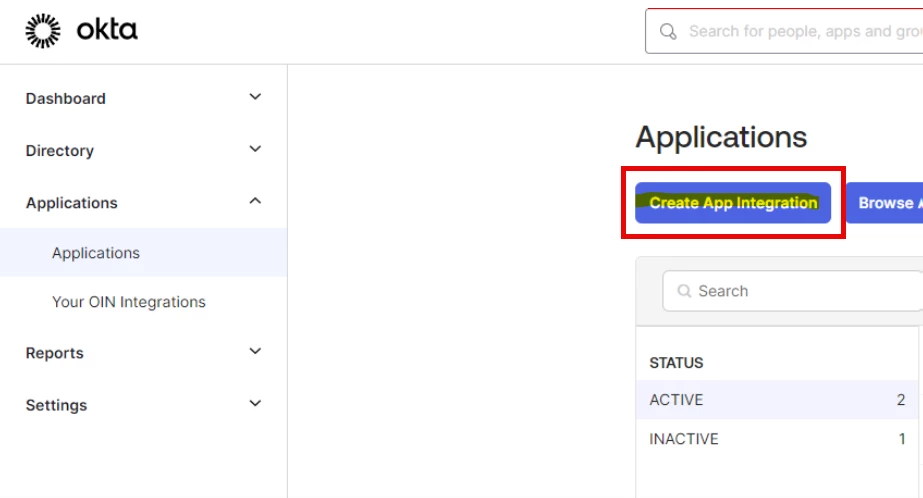Select the Applications sidebar section header

click(x=71, y=203)
